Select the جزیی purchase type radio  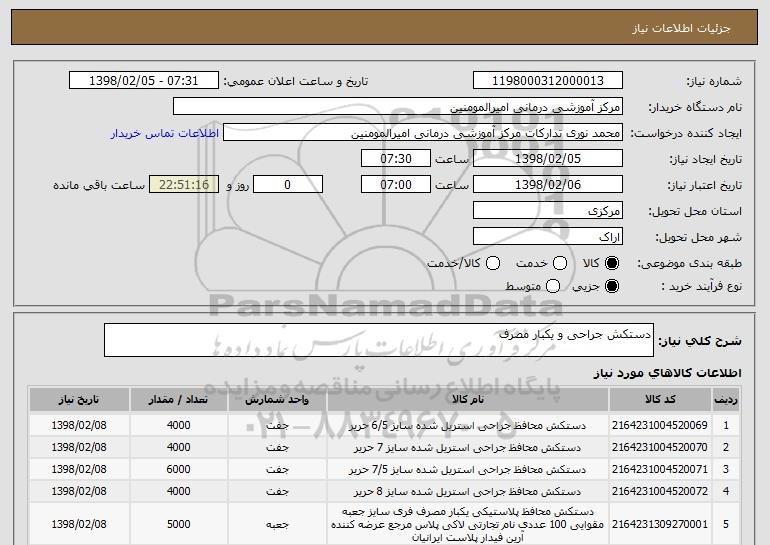point(612,286)
